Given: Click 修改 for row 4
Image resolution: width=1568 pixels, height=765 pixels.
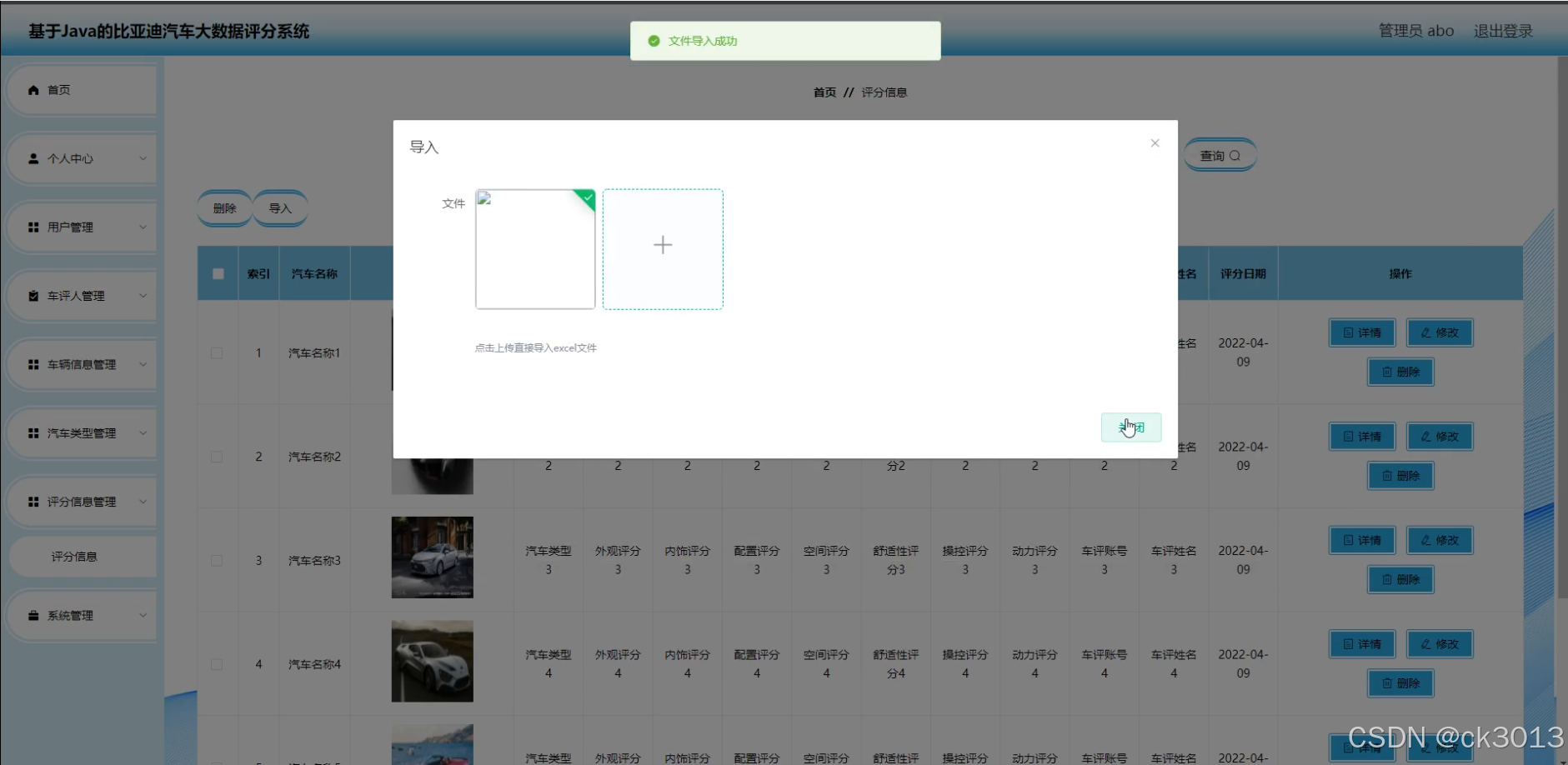Looking at the screenshot, I should (x=1440, y=644).
